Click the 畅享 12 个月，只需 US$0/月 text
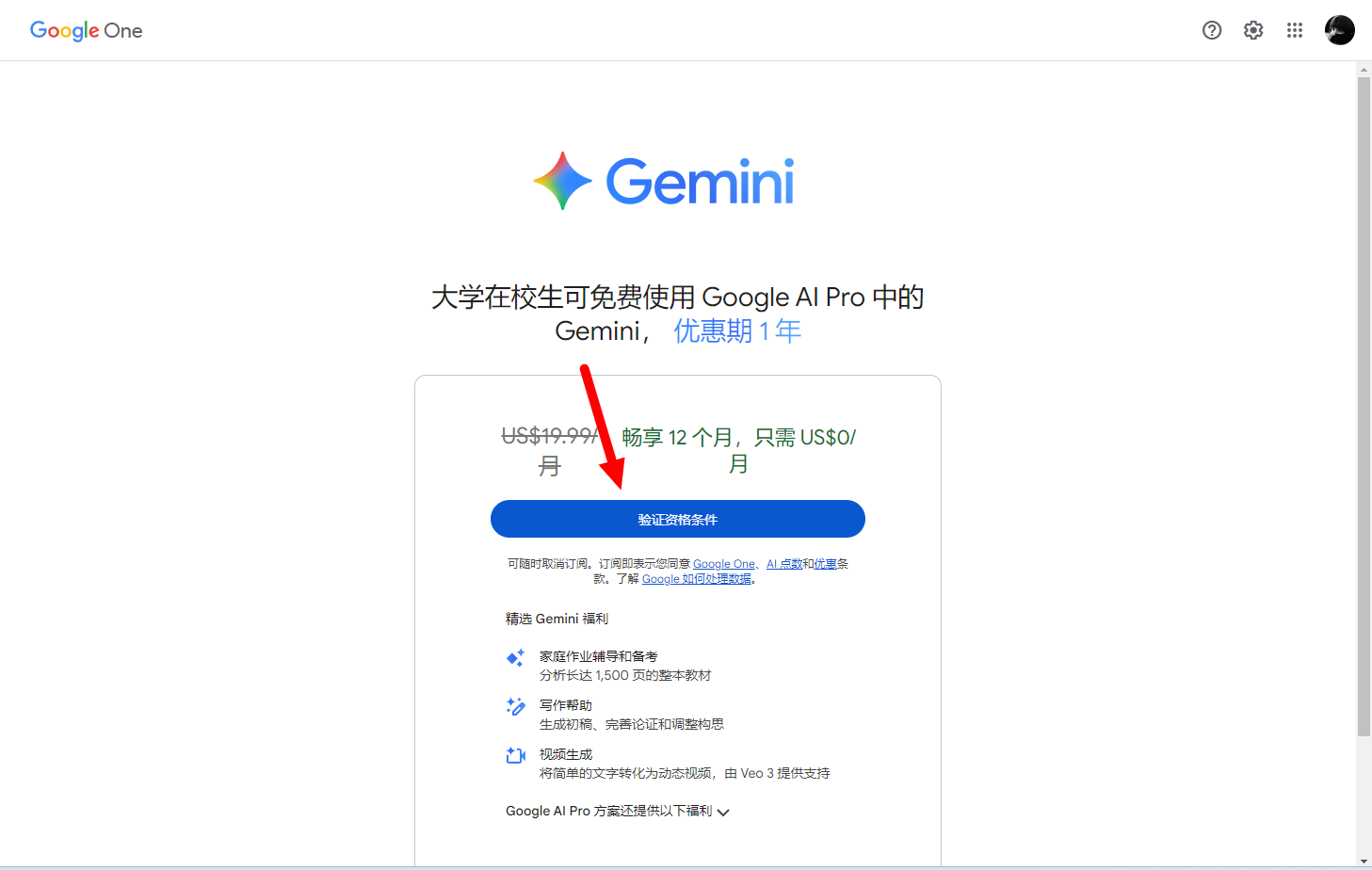Screen dimensions: 1372x870 tap(739, 450)
